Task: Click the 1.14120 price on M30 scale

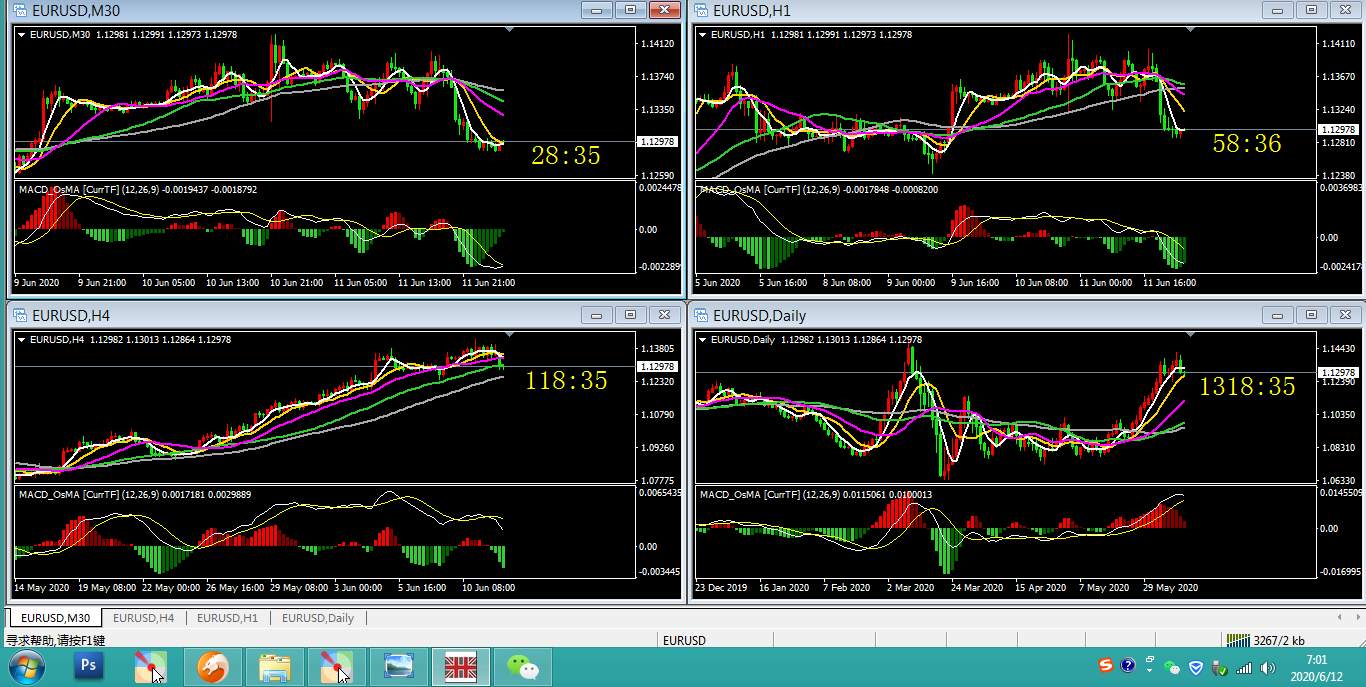Action: point(657,44)
